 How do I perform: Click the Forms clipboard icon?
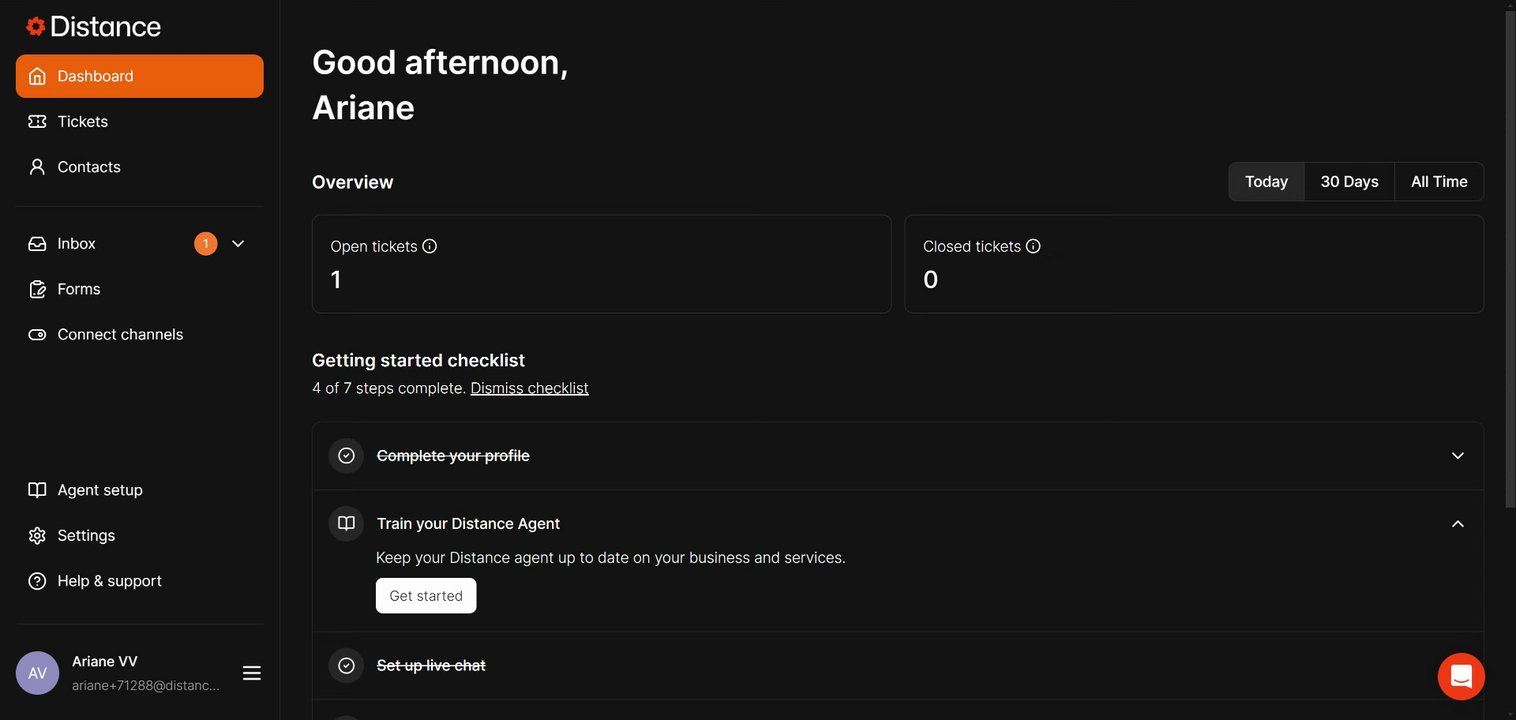(x=37, y=289)
